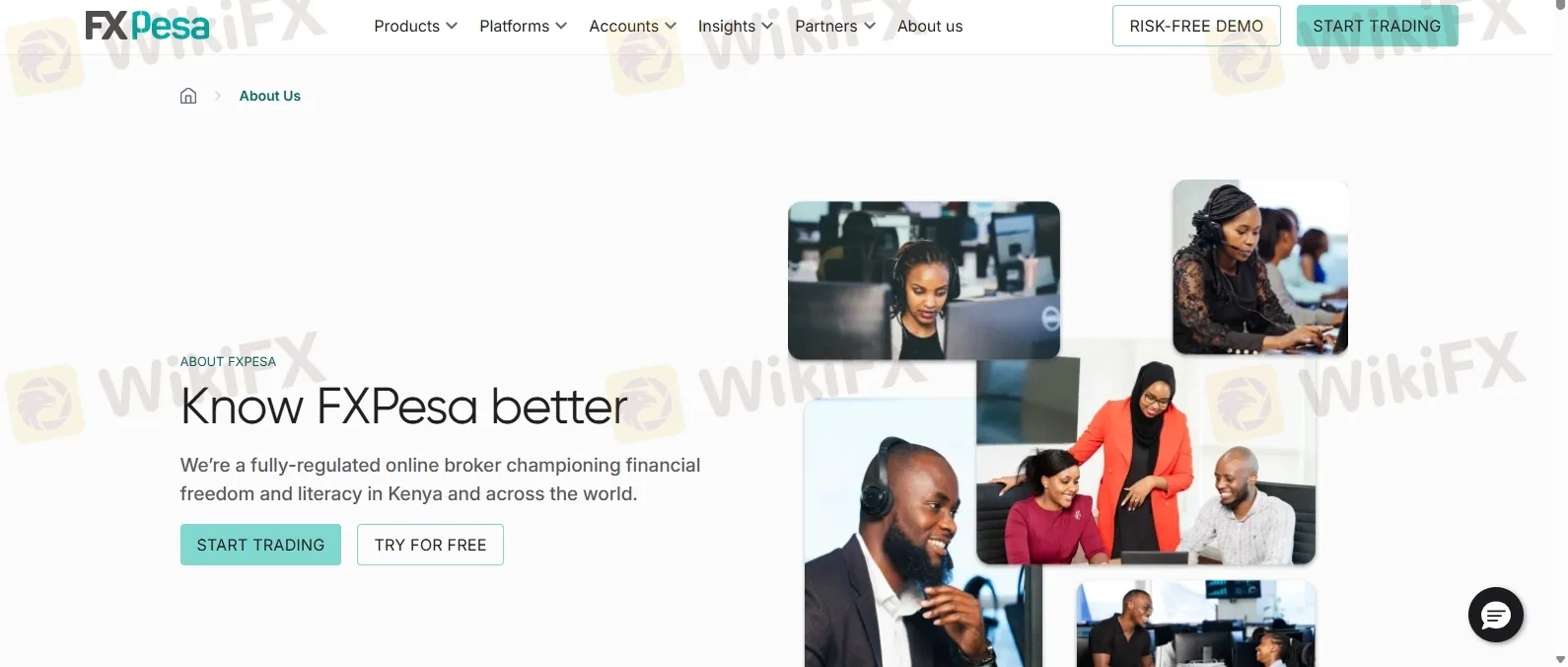Viewport: 1568px width, 667px height.
Task: Expand the Platforms dropdown menu
Action: pos(523,26)
